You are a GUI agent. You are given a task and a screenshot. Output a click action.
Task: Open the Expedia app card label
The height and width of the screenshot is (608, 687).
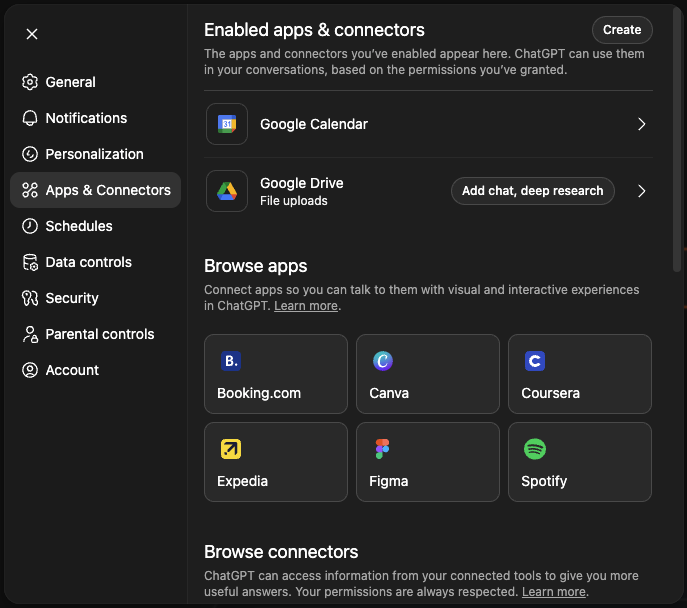click(x=242, y=481)
